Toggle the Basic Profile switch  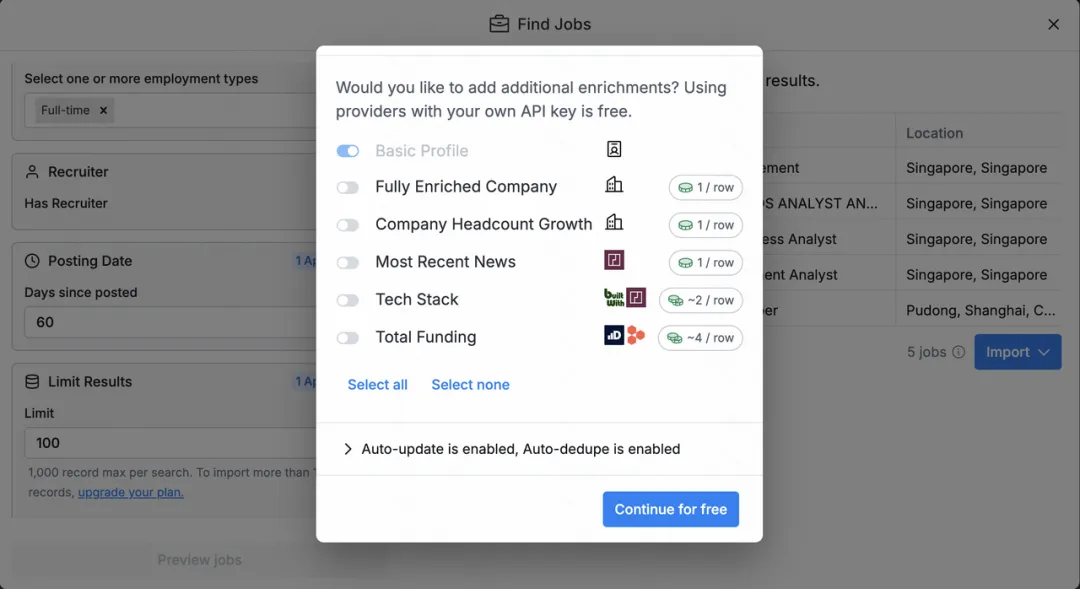(348, 151)
